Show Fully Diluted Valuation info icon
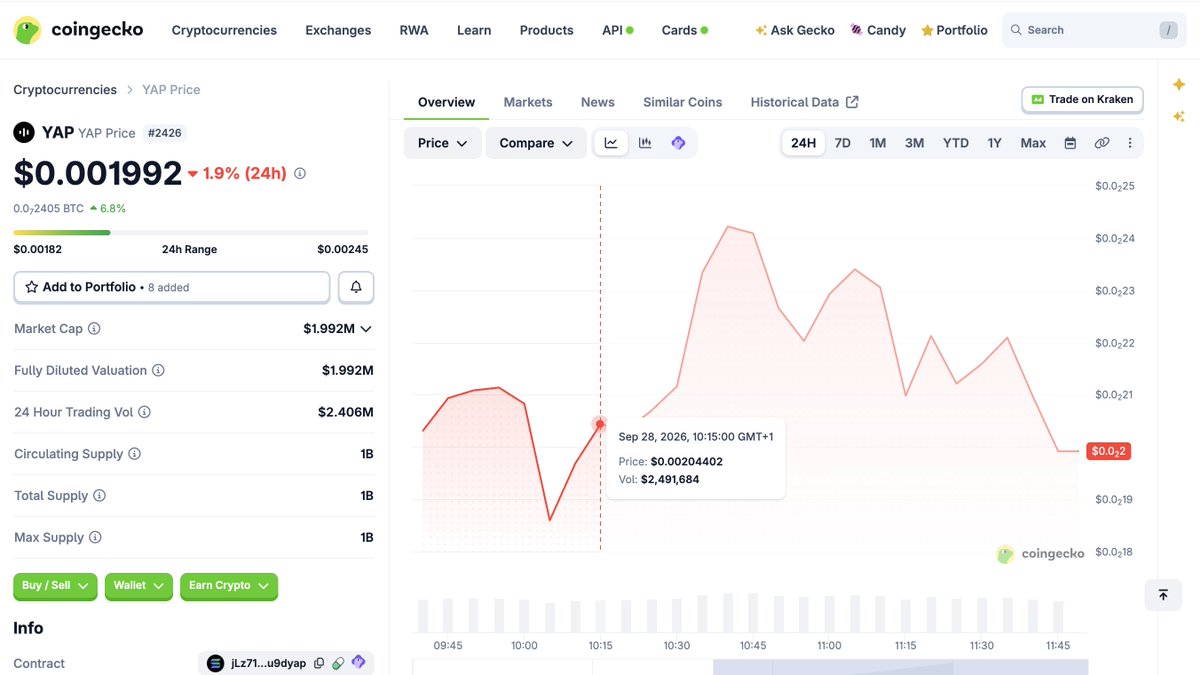1200x675 pixels. (x=158, y=370)
